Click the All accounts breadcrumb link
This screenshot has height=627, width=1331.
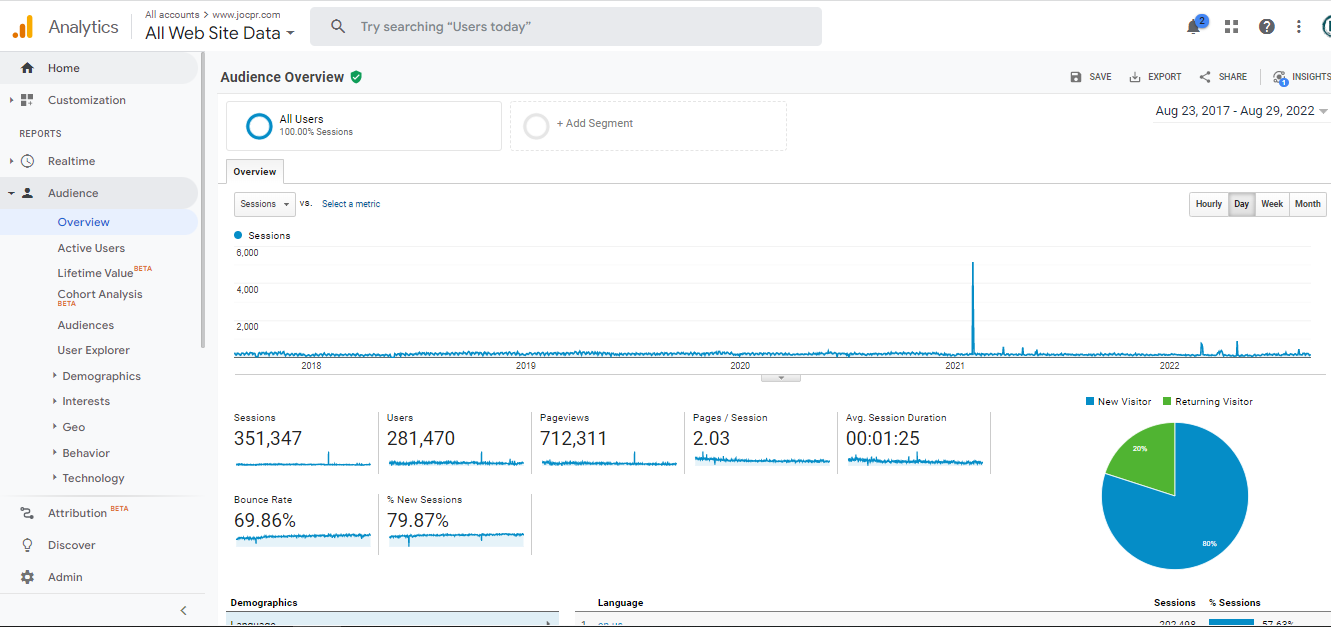tap(172, 15)
